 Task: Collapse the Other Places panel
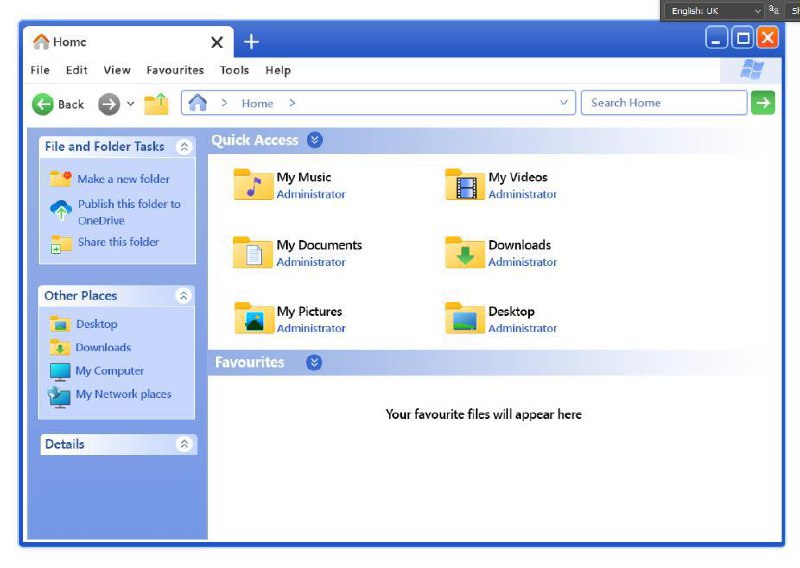(x=184, y=296)
